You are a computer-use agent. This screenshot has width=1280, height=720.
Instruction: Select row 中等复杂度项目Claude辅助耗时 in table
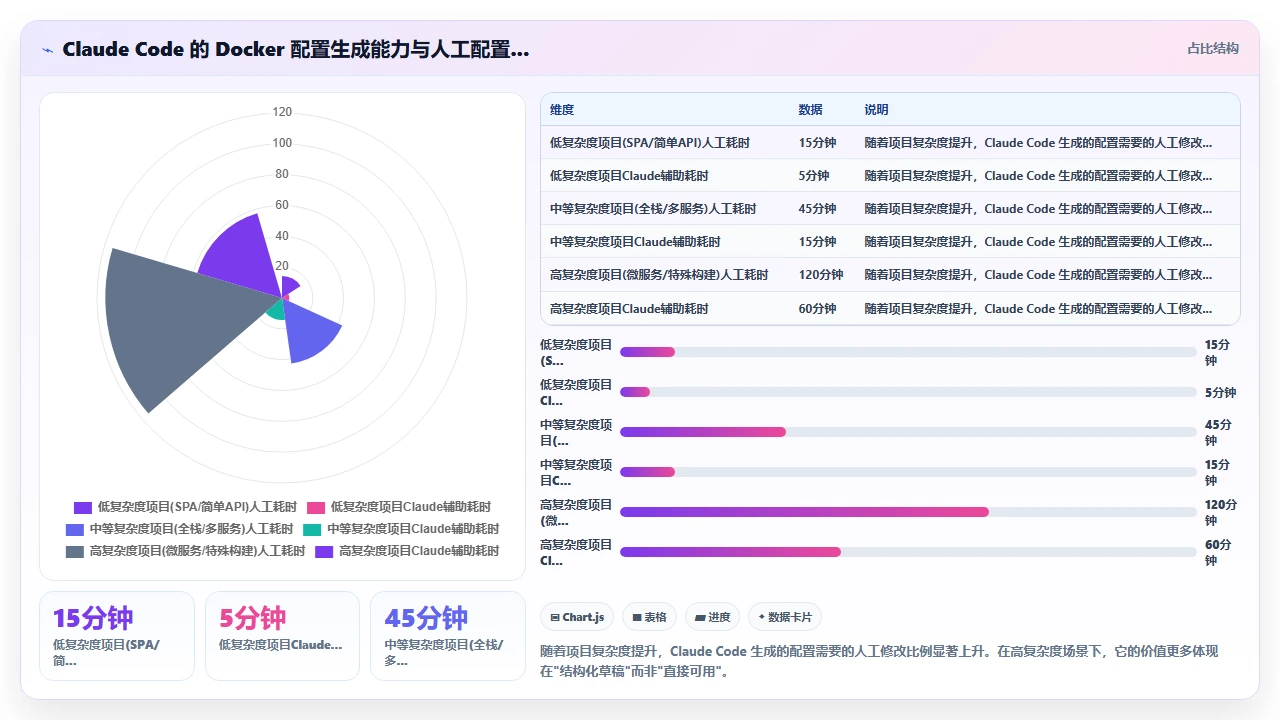point(890,242)
